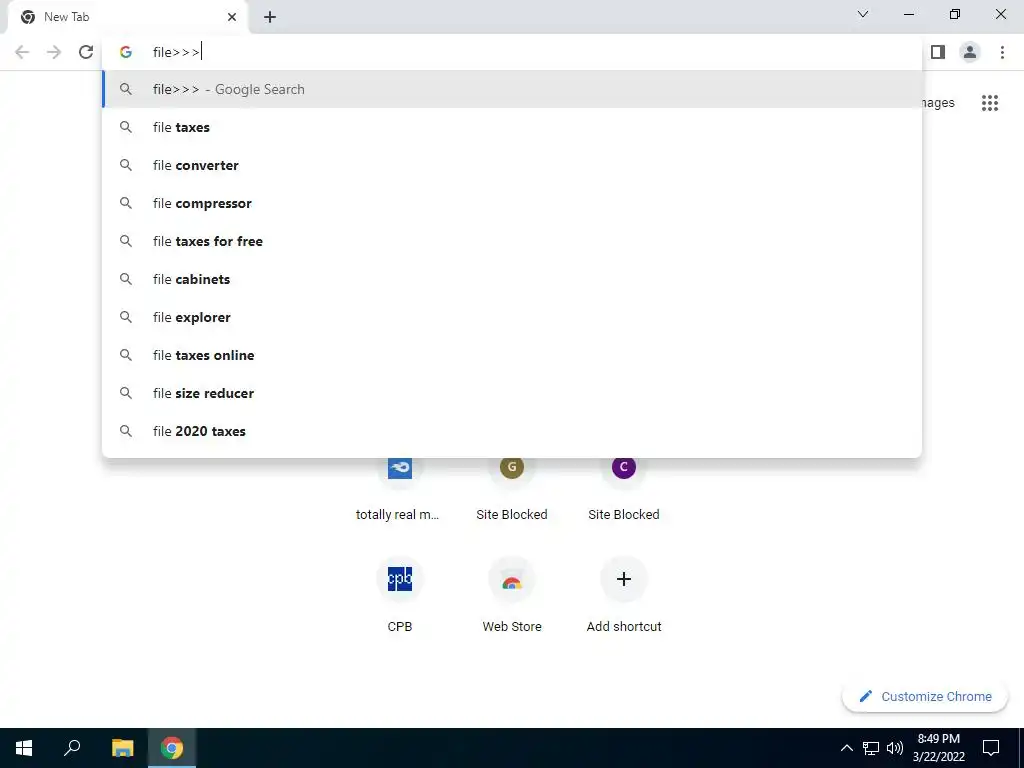Choose the 'file size reducer' suggestion
The width and height of the screenshot is (1024, 768).
click(x=512, y=393)
